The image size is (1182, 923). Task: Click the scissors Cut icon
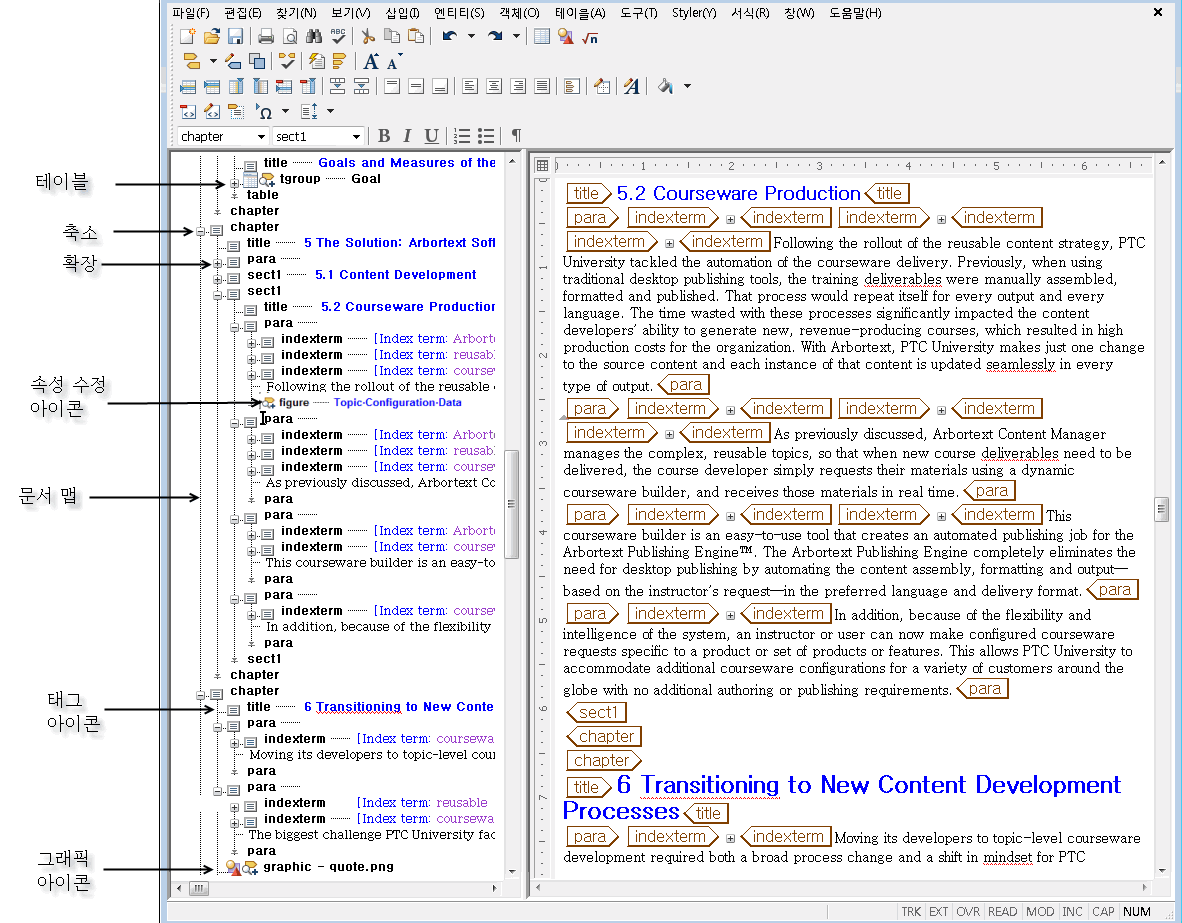pyautogui.click(x=368, y=36)
